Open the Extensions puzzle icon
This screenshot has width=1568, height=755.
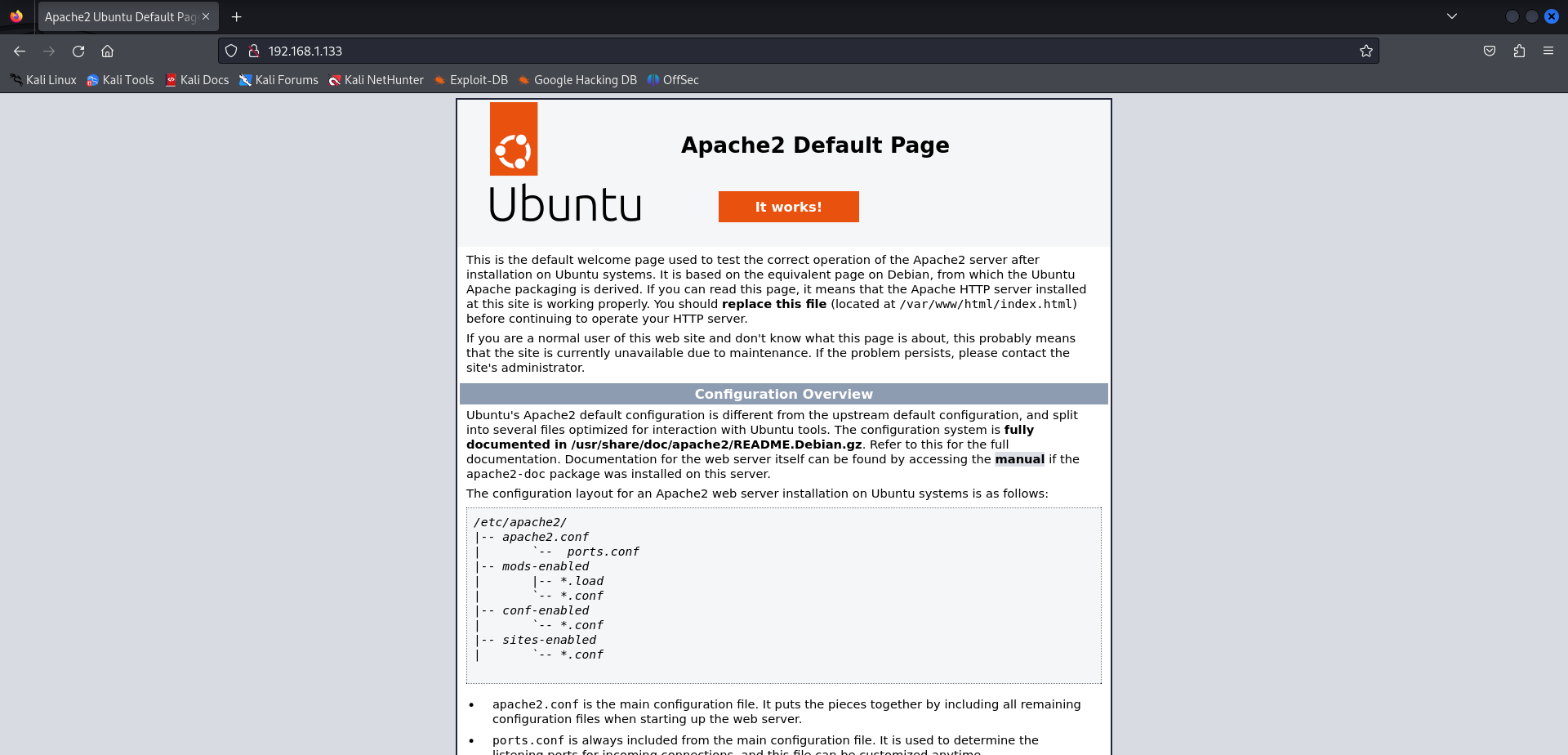1519,51
